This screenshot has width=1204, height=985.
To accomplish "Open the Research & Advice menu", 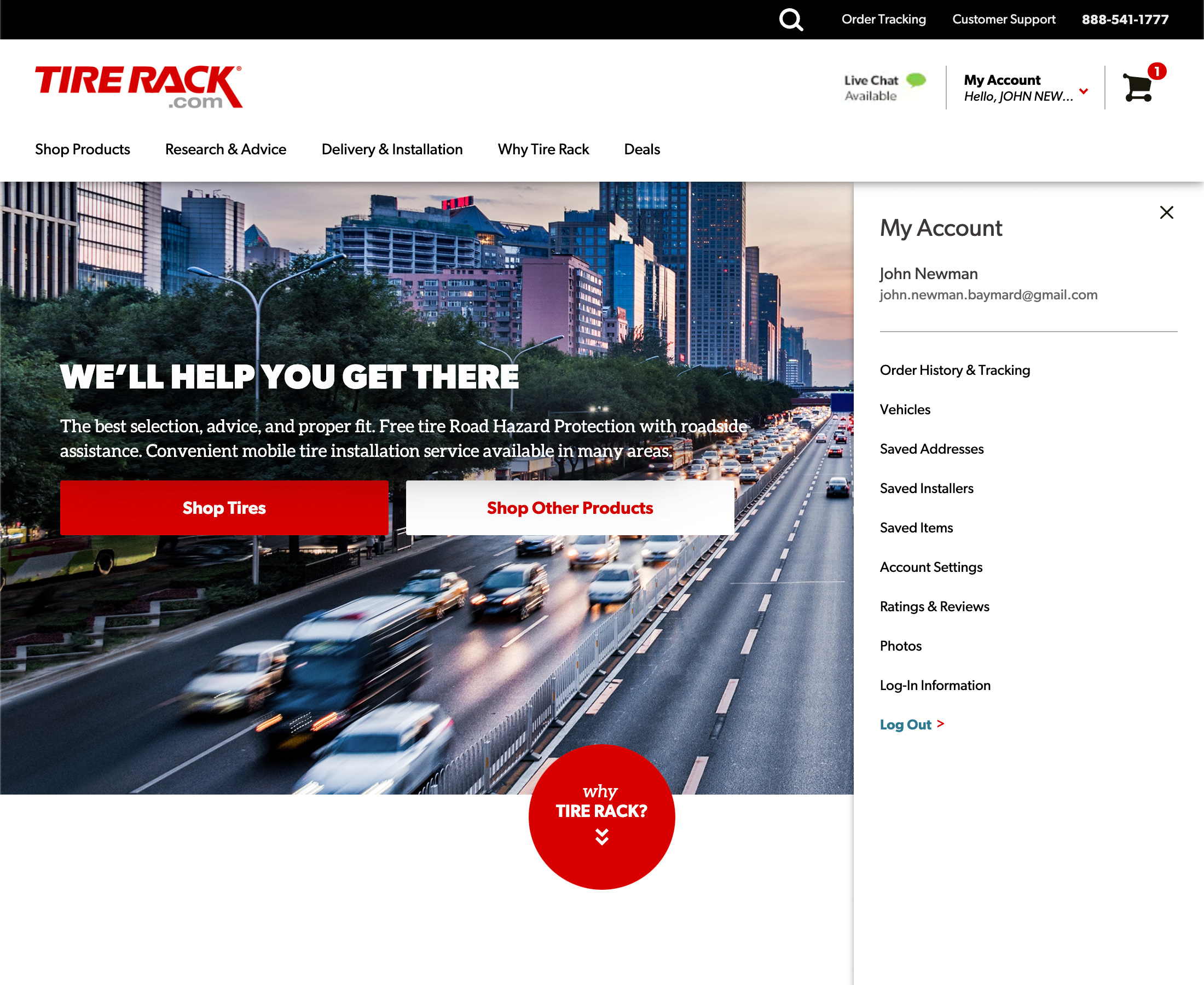I will (x=225, y=149).
